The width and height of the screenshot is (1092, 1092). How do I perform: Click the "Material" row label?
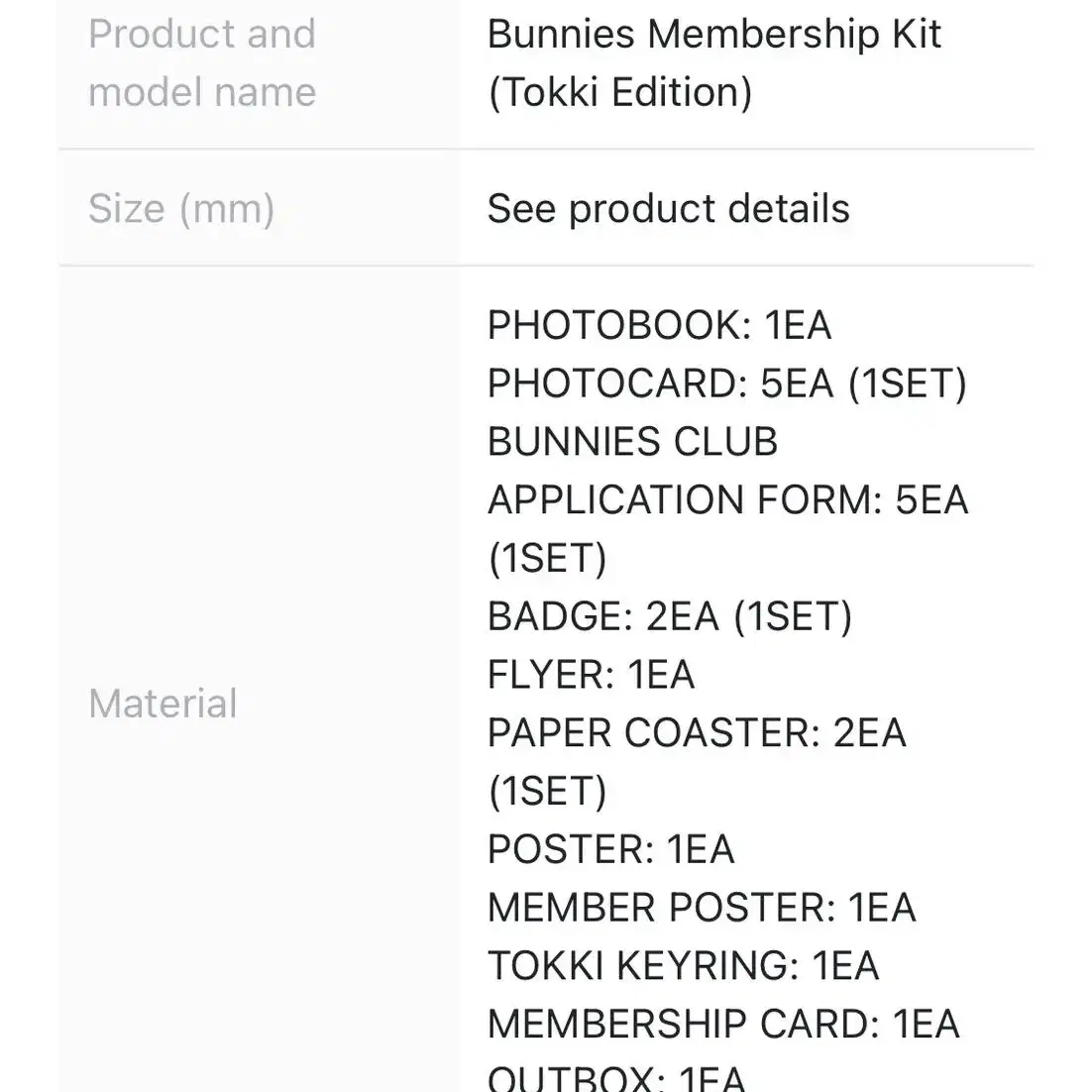click(163, 704)
